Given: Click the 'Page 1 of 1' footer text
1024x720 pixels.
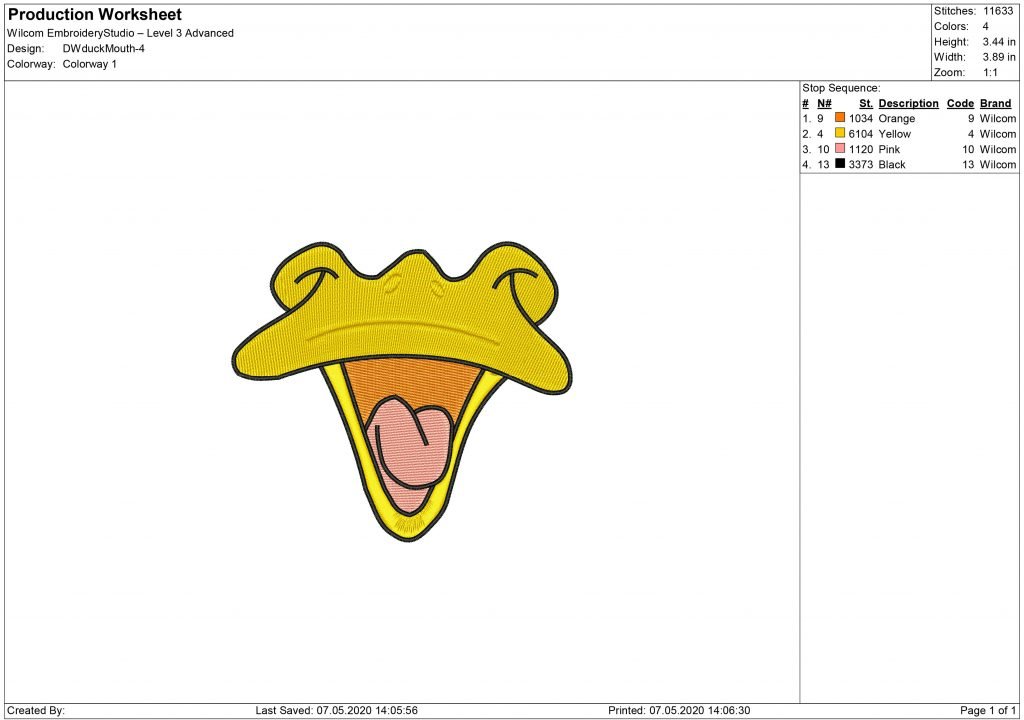Looking at the screenshot, I should 988,710.
